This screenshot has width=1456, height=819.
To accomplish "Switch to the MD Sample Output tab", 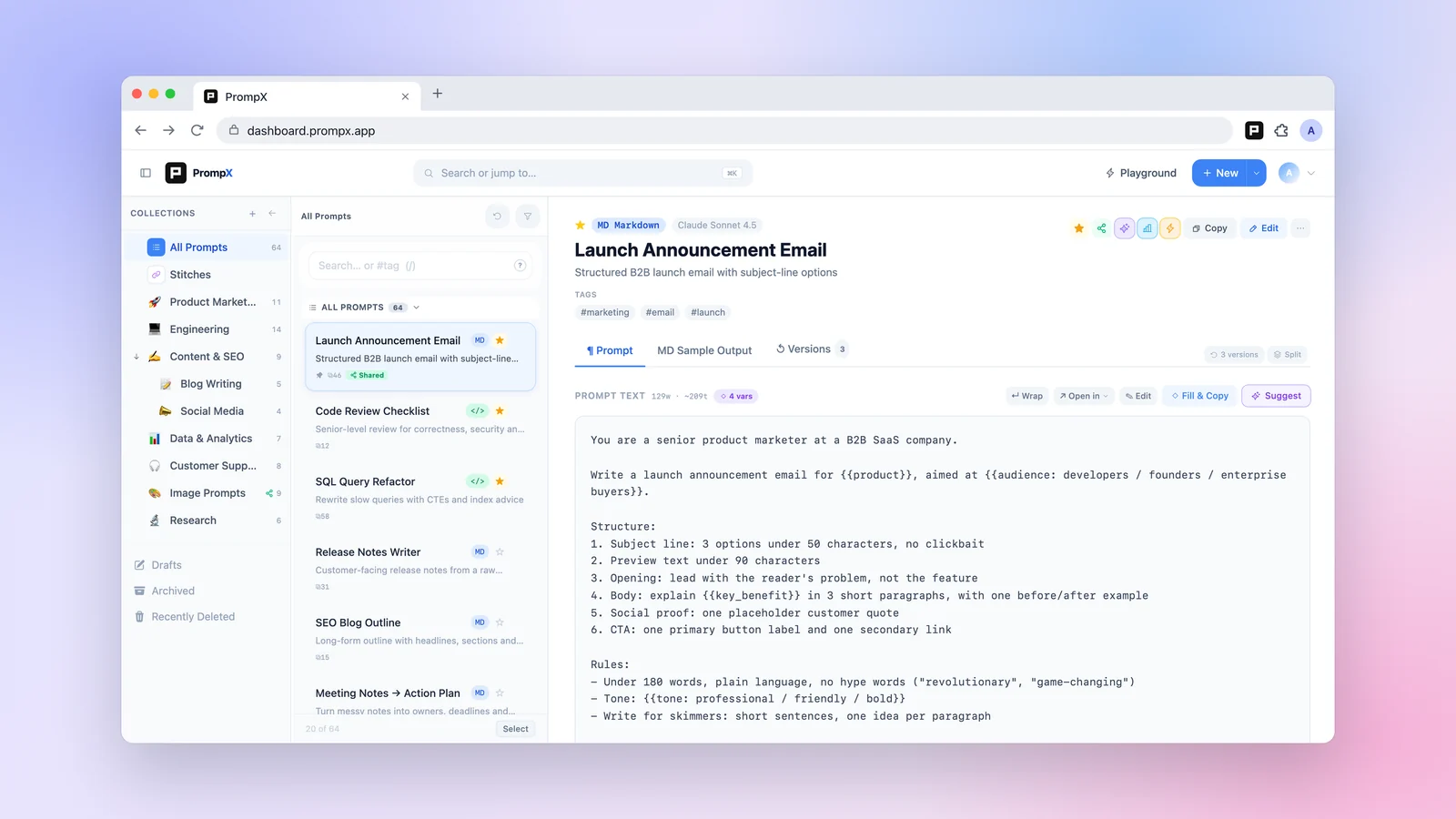I will (x=704, y=350).
